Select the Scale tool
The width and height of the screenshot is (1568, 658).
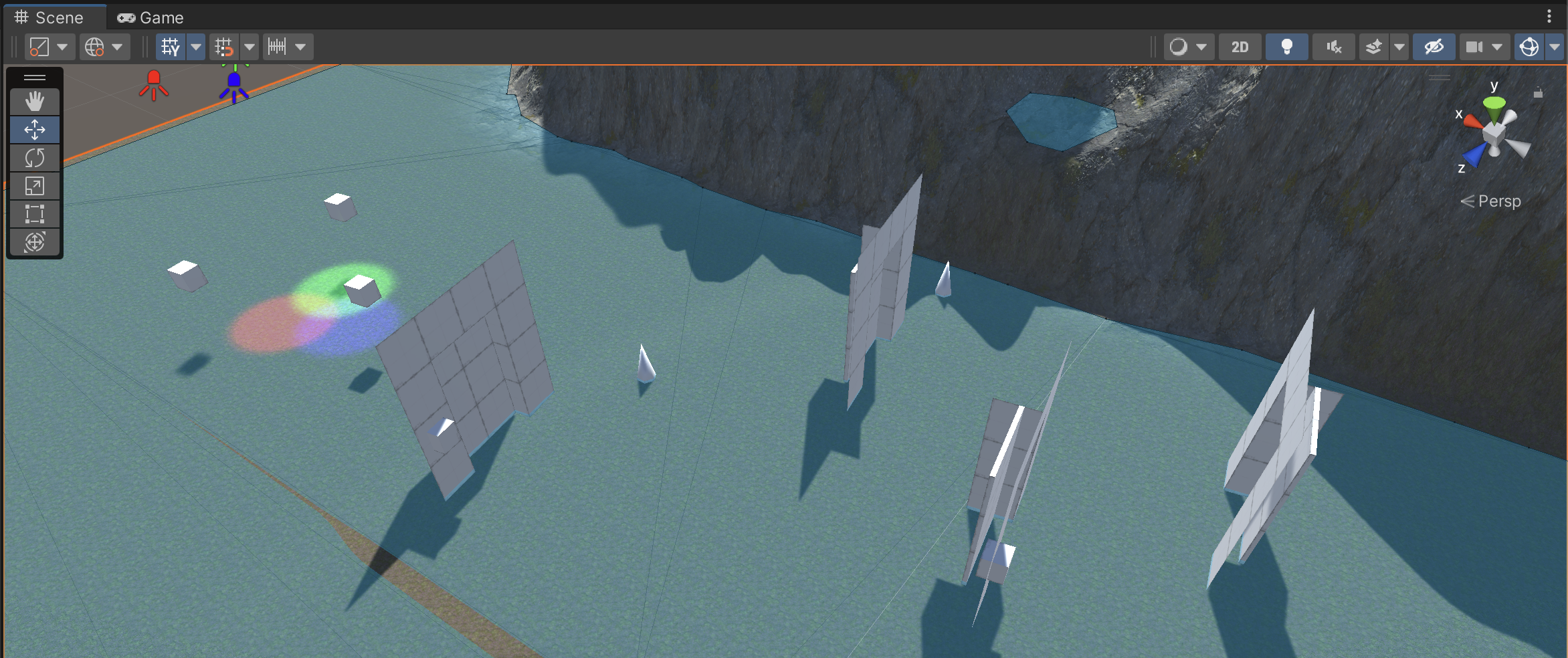pos(35,186)
